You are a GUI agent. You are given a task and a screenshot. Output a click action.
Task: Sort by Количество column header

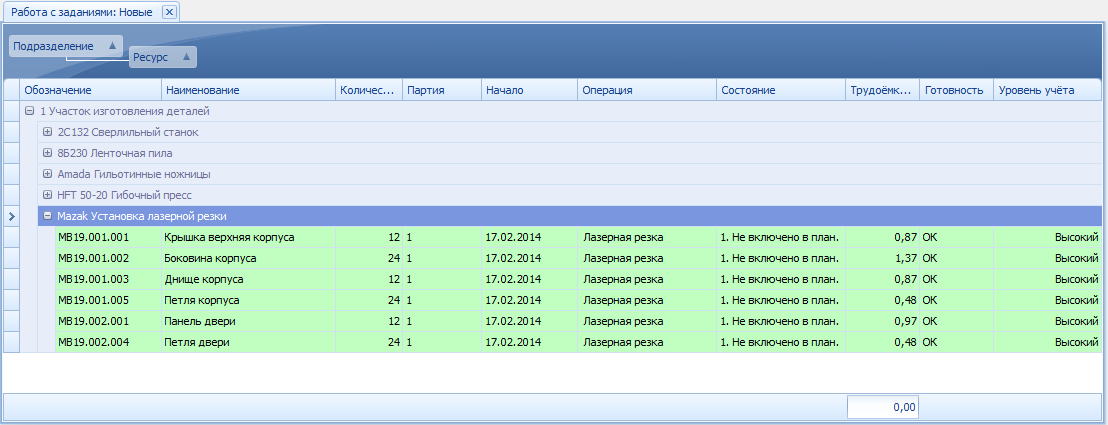click(369, 90)
